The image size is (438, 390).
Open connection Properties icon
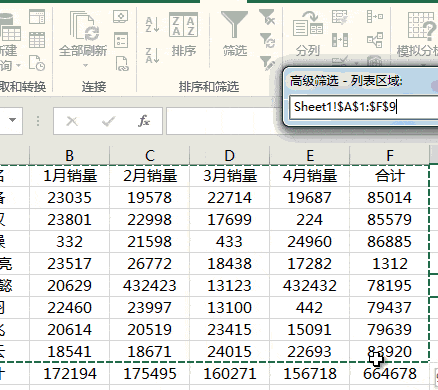[x=121, y=40]
